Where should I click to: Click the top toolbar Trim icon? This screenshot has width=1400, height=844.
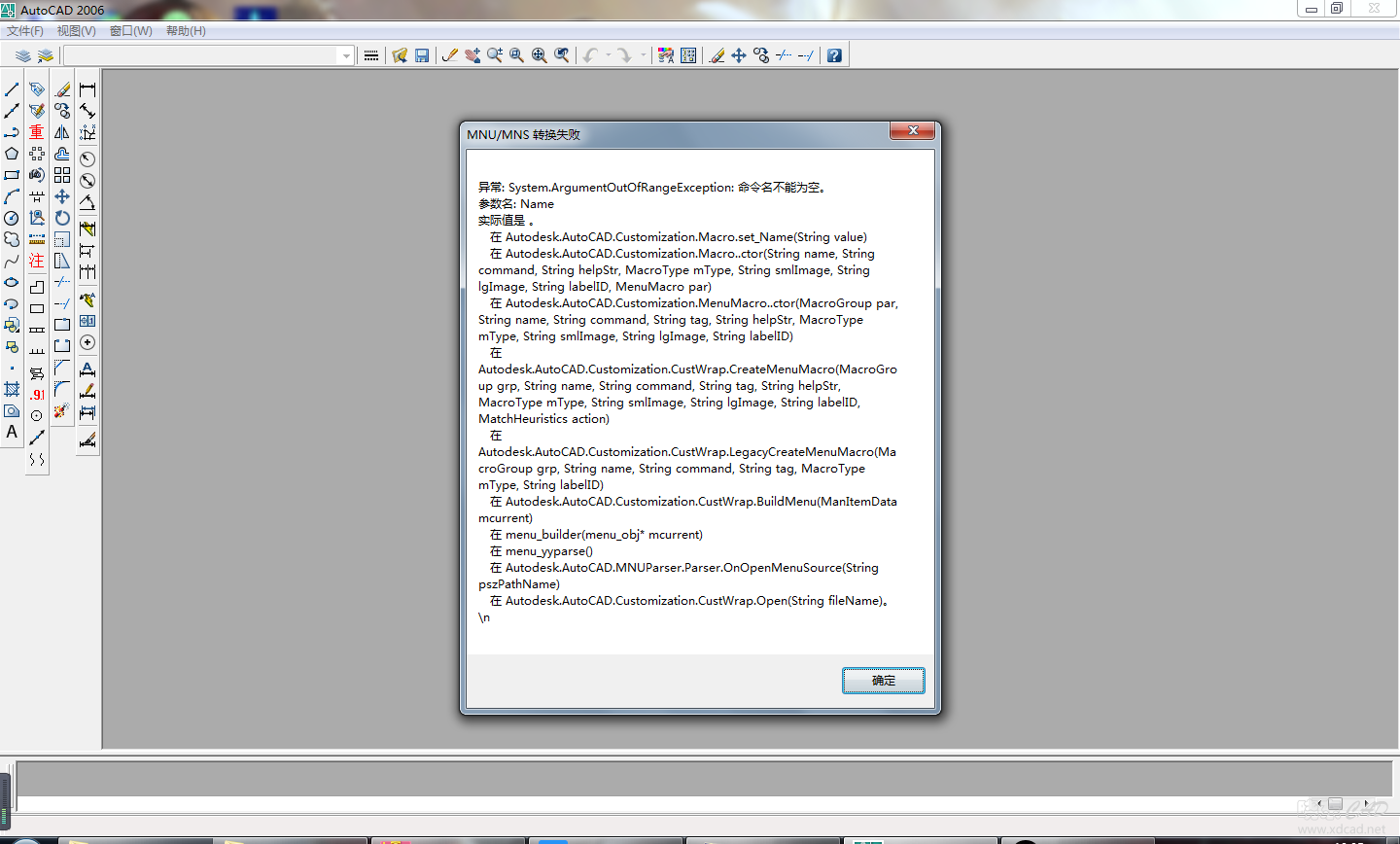(x=784, y=55)
